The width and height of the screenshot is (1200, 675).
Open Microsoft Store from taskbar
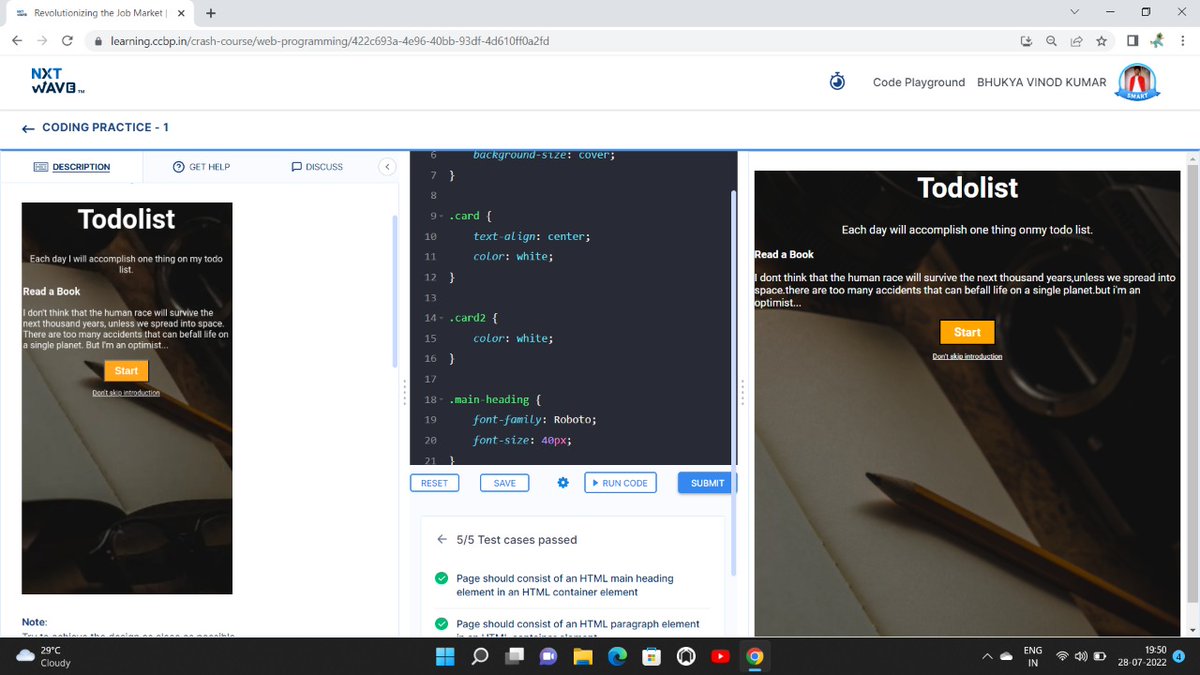point(652,656)
